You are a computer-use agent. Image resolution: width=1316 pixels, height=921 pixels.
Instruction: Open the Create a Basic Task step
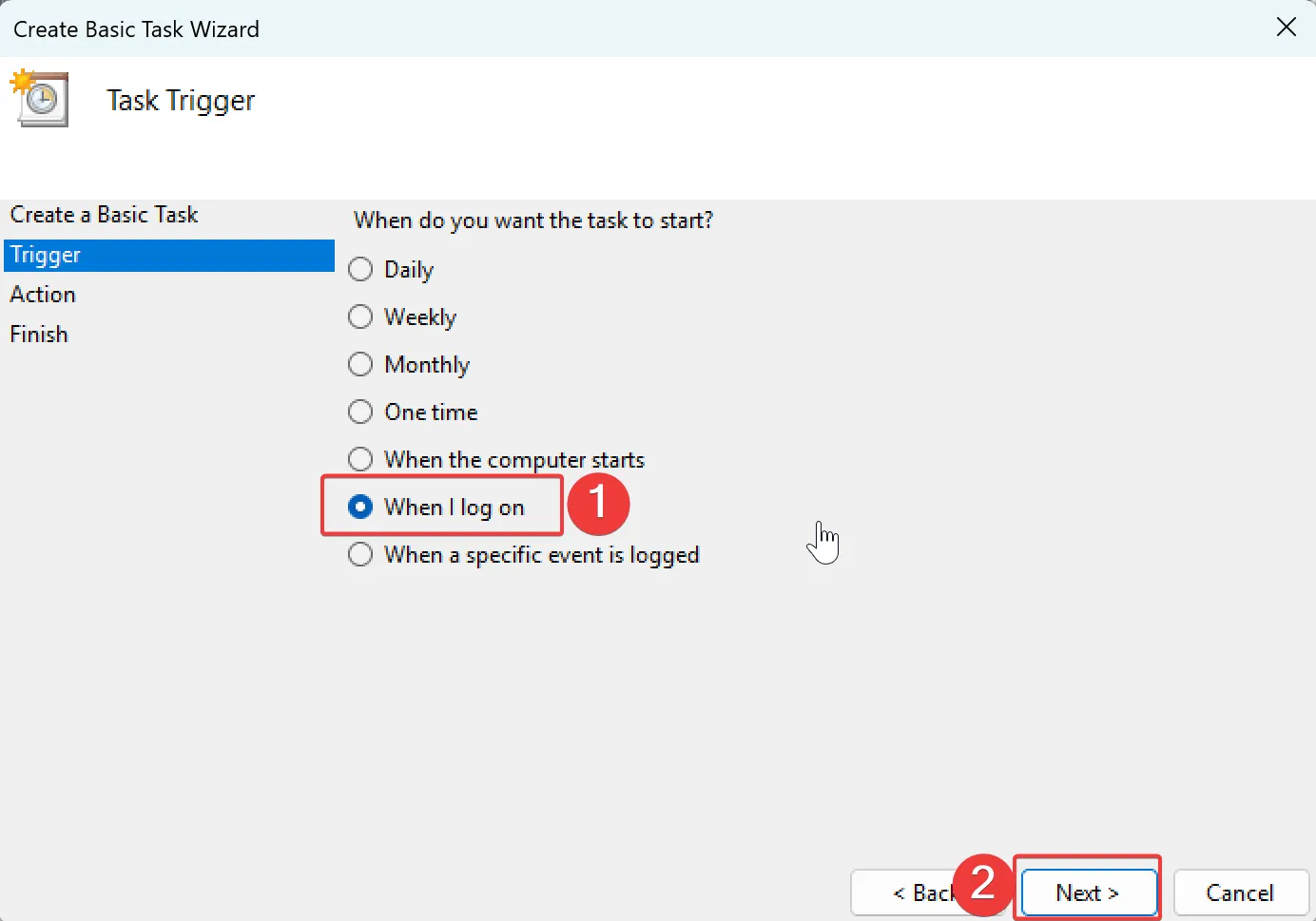104,215
